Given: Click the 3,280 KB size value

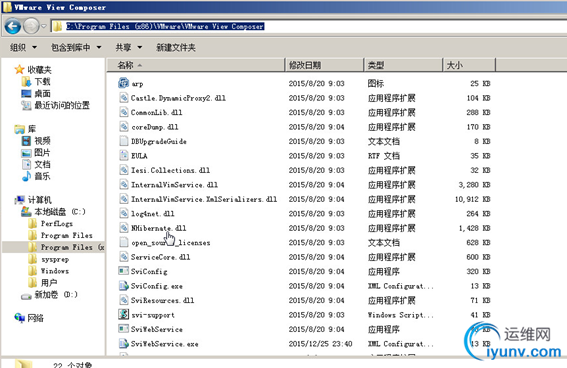Looking at the screenshot, I should coord(474,185).
